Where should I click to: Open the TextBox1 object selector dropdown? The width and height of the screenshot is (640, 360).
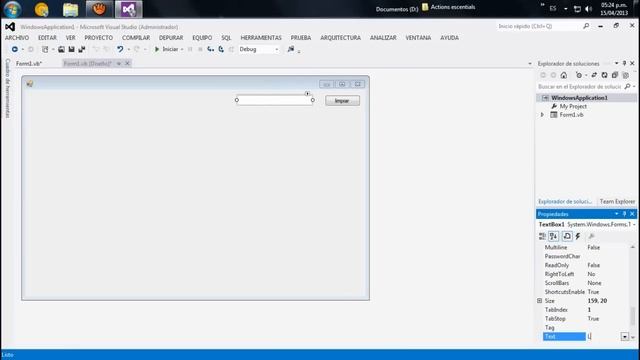634,224
